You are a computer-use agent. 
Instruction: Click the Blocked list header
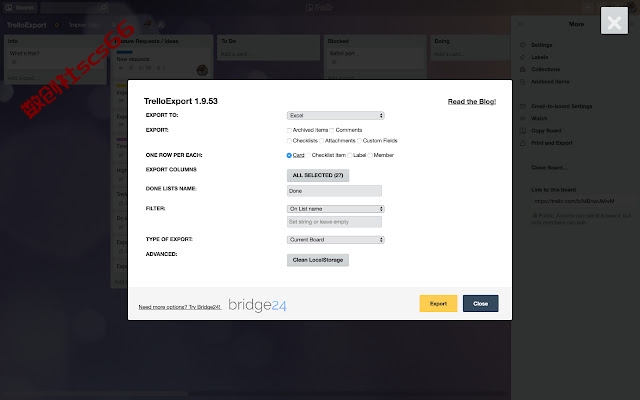[x=338, y=41]
